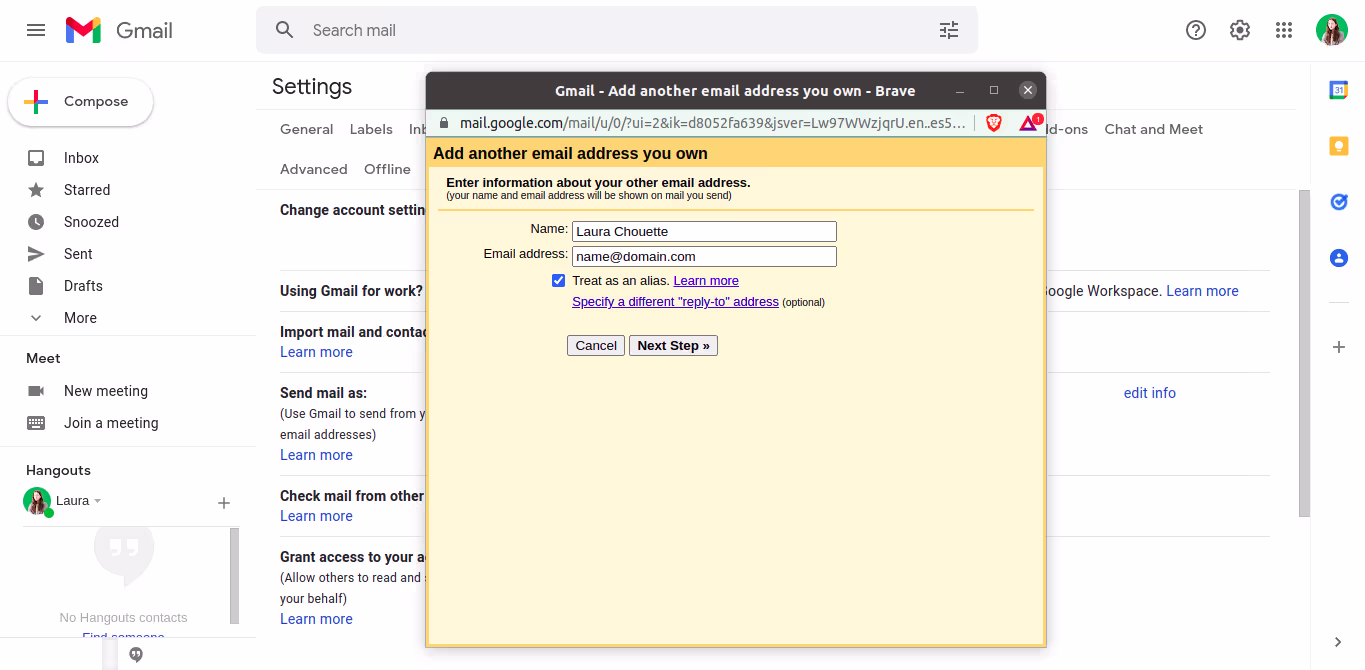Open the Laura Hangouts status dropdown
1365x670 pixels.
pyautogui.click(x=98, y=501)
